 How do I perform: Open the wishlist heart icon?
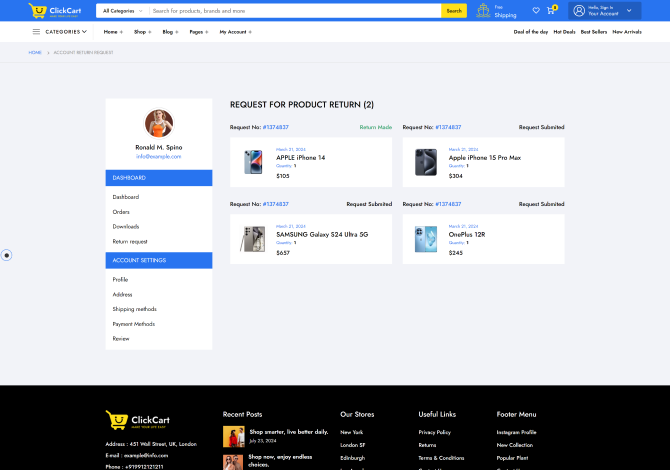click(x=536, y=10)
